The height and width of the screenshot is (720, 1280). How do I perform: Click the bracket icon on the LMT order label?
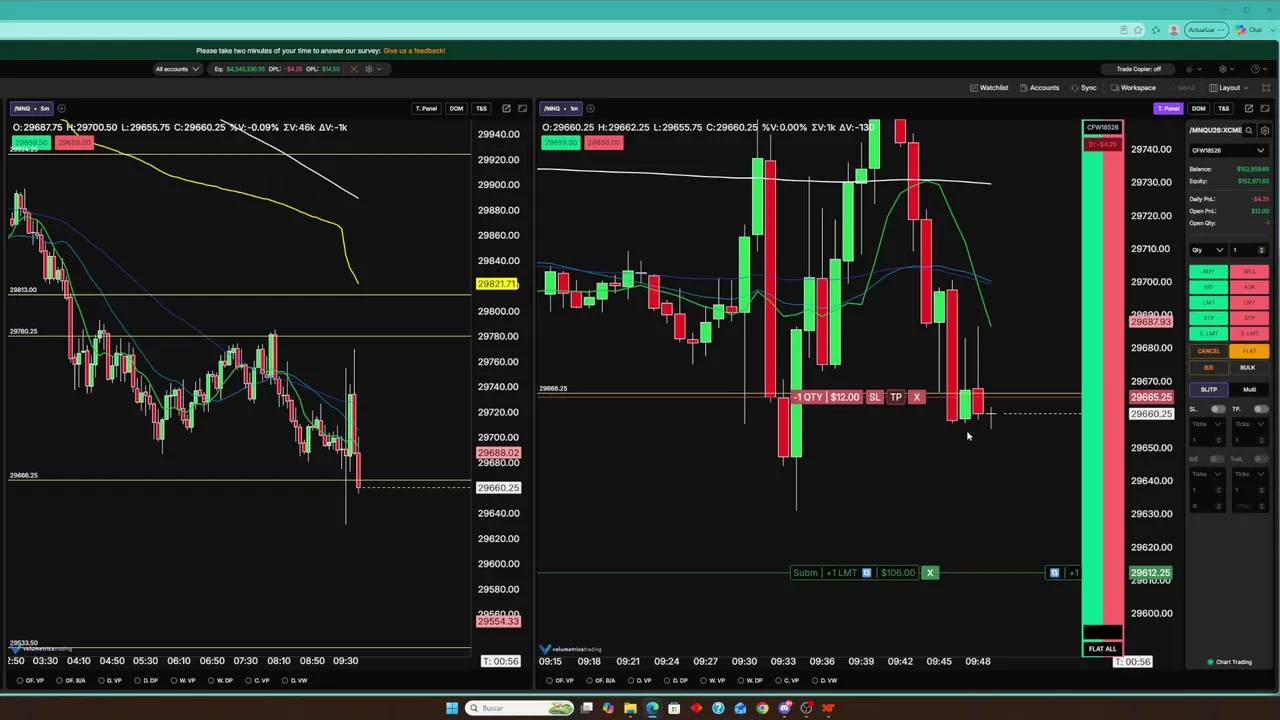tap(866, 573)
